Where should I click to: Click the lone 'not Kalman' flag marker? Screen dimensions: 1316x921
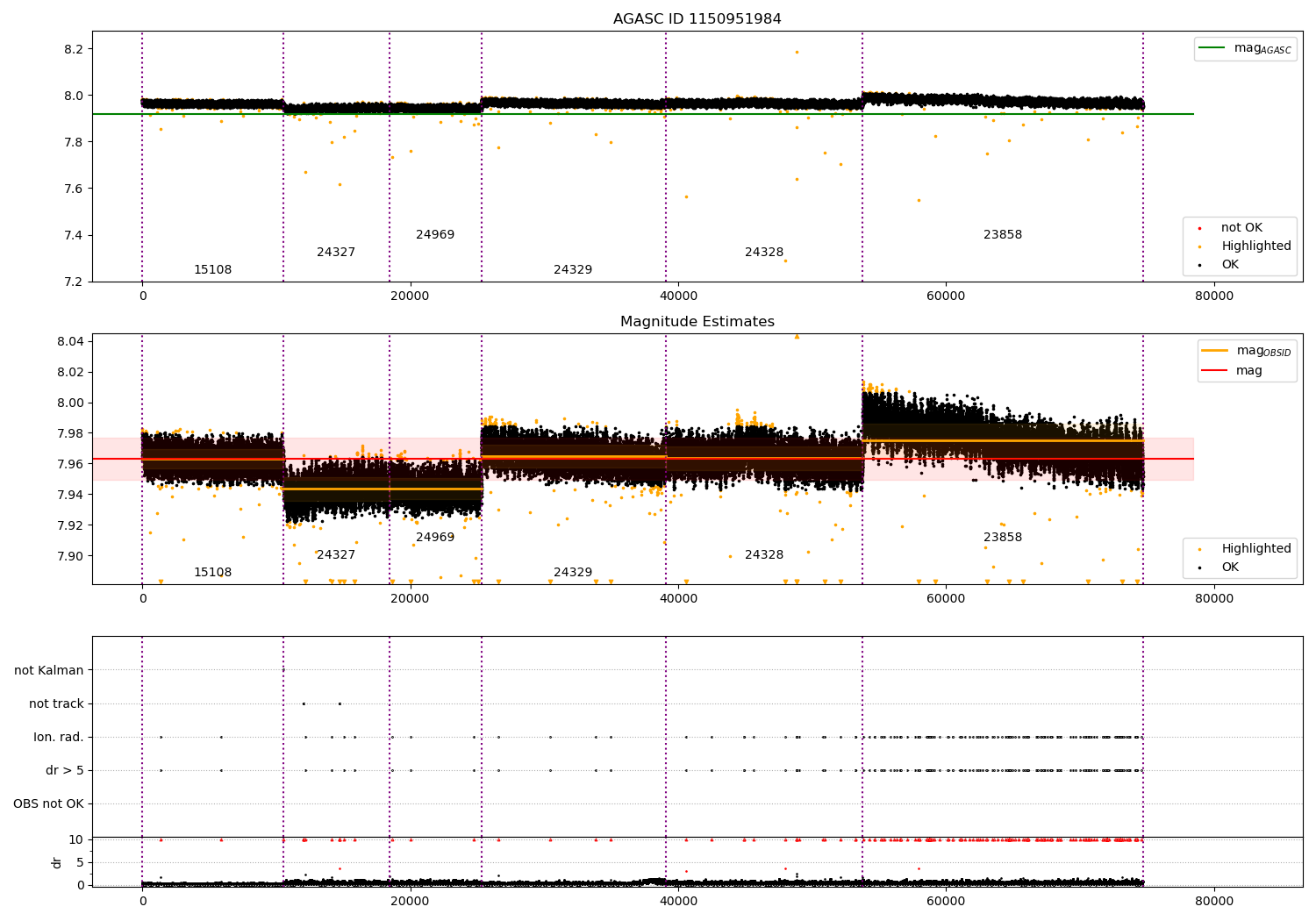(283, 670)
